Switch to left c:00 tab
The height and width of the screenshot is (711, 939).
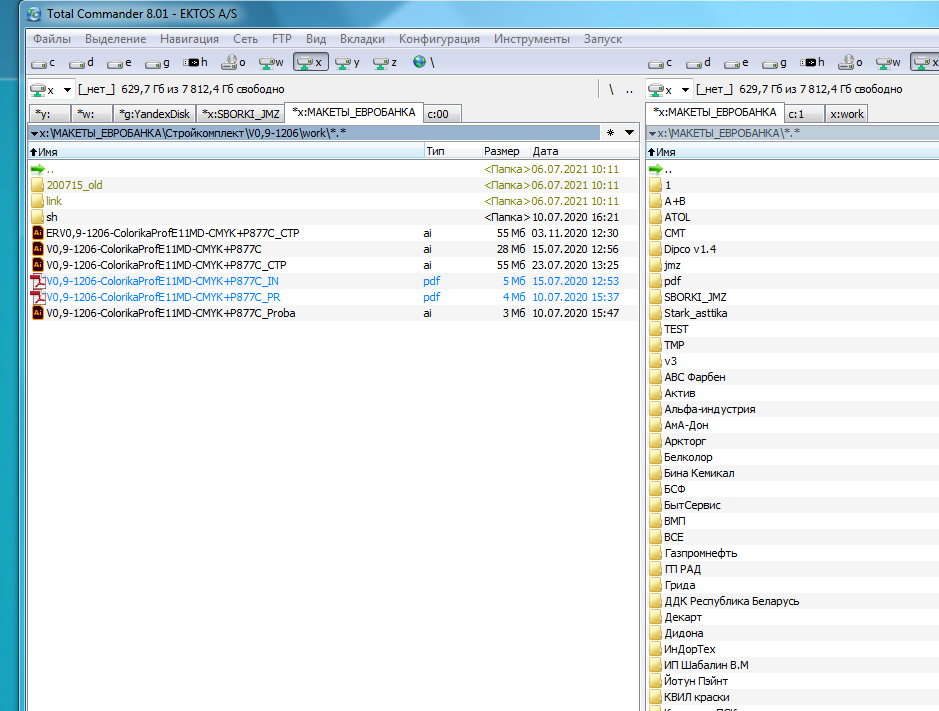pos(443,114)
